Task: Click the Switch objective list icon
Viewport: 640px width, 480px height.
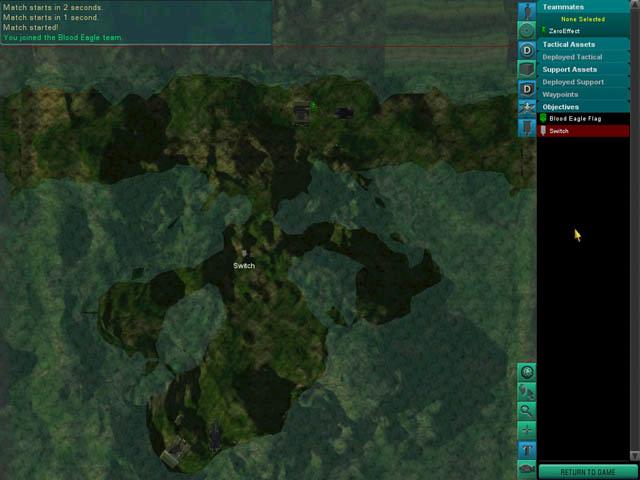Action: pyautogui.click(x=543, y=131)
